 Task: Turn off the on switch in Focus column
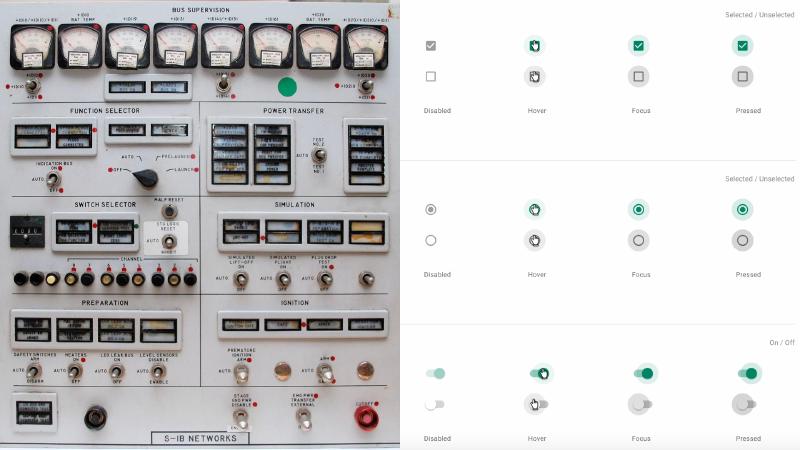(x=644, y=373)
